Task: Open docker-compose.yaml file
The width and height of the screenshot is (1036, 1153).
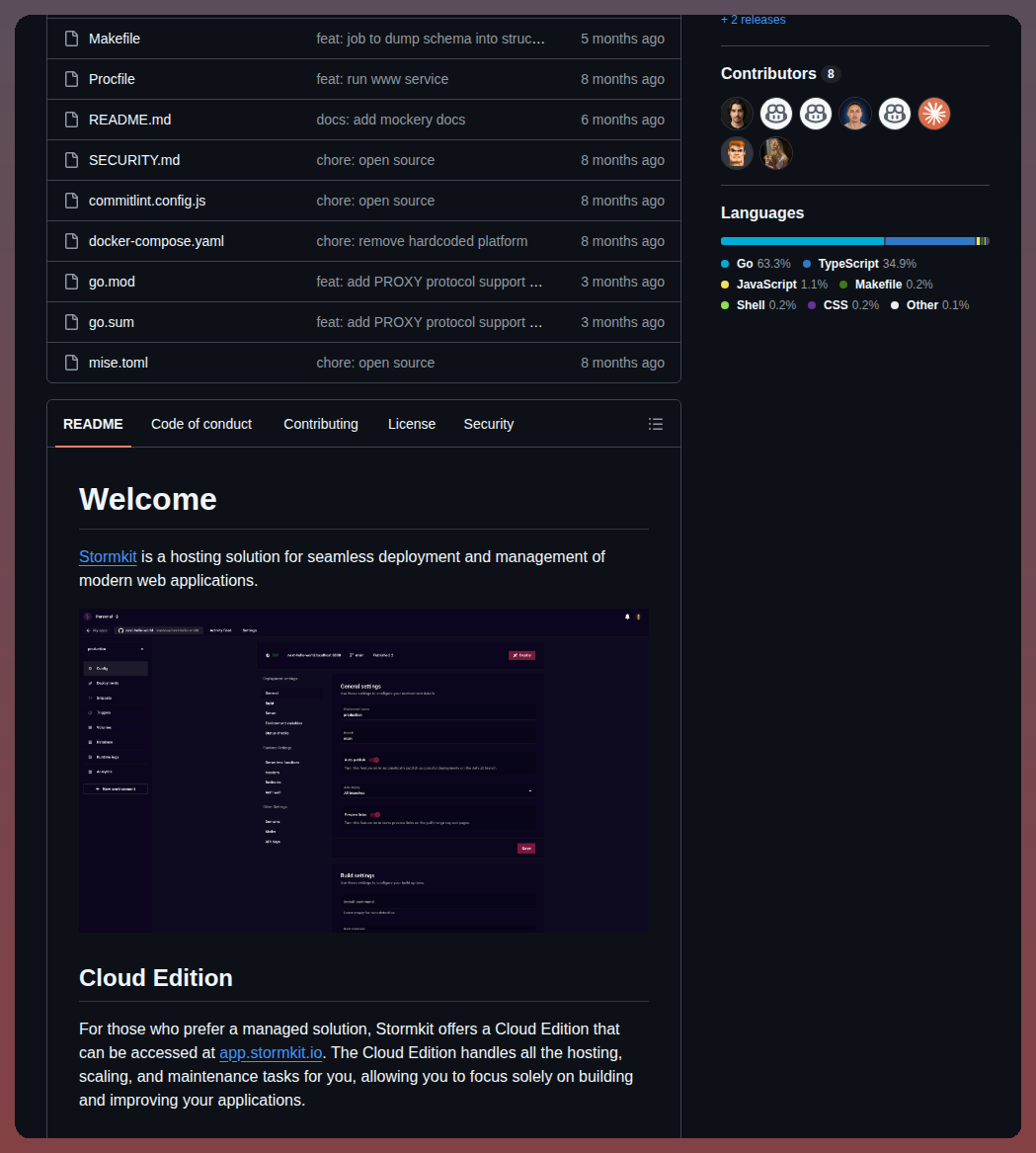Action: (157, 241)
